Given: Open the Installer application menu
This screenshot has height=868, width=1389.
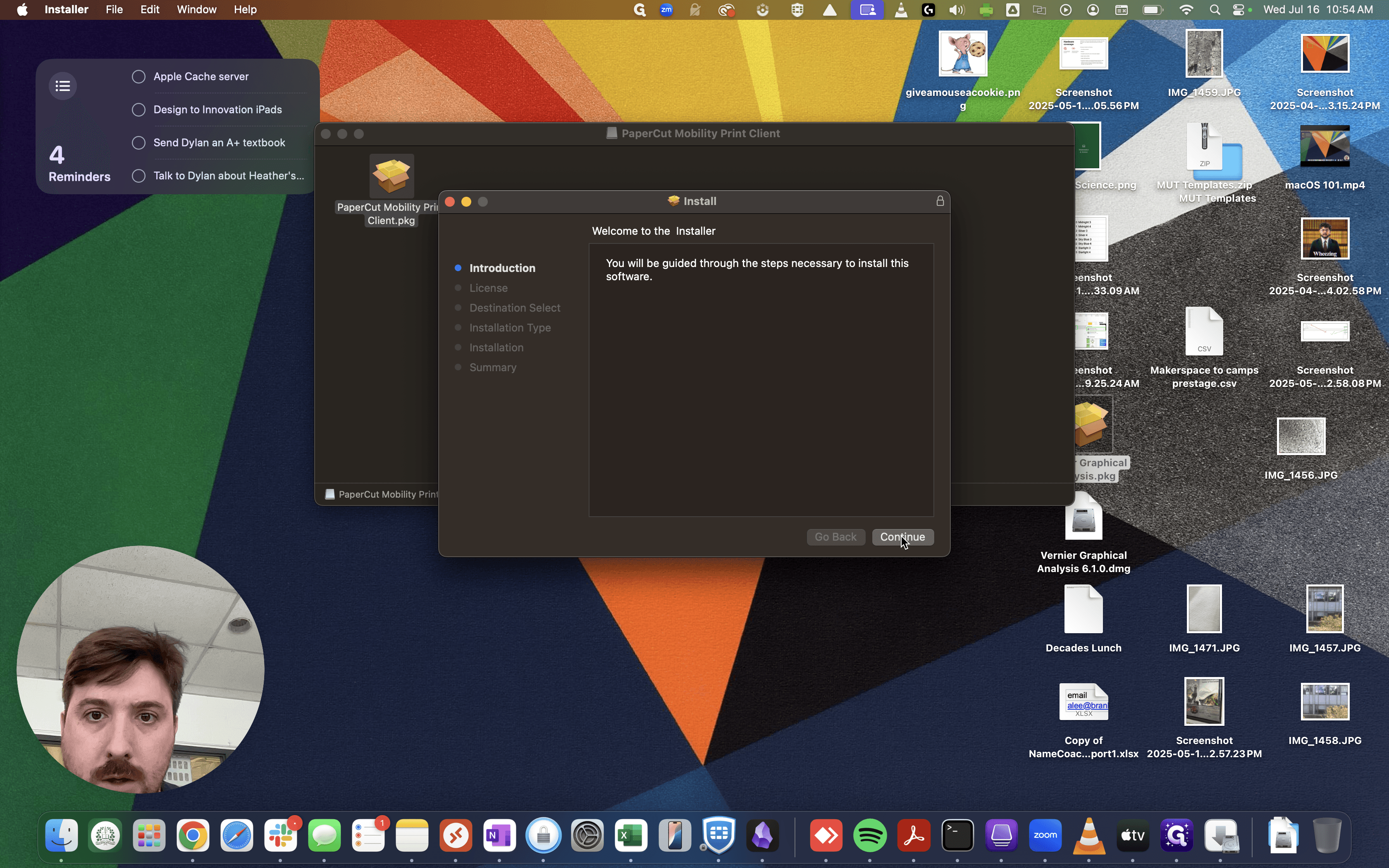Looking at the screenshot, I should tap(67, 10).
